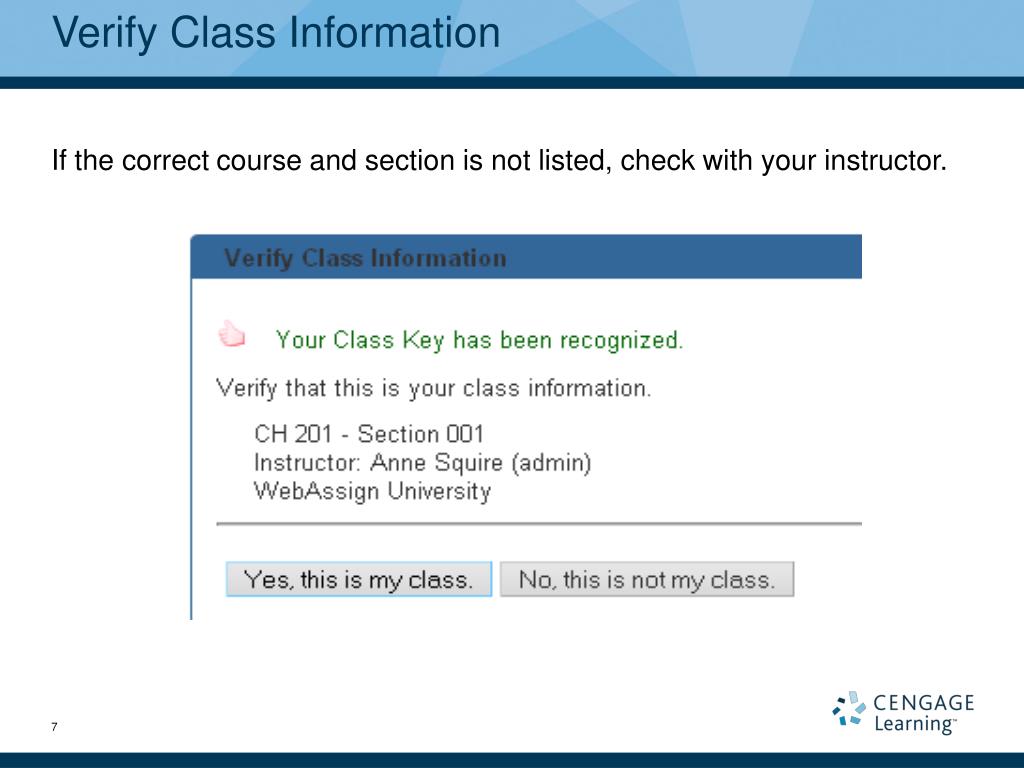Click the 'CH 201 - Section 001' course line
Image resolution: width=1024 pixels, height=768 pixels.
coord(369,434)
